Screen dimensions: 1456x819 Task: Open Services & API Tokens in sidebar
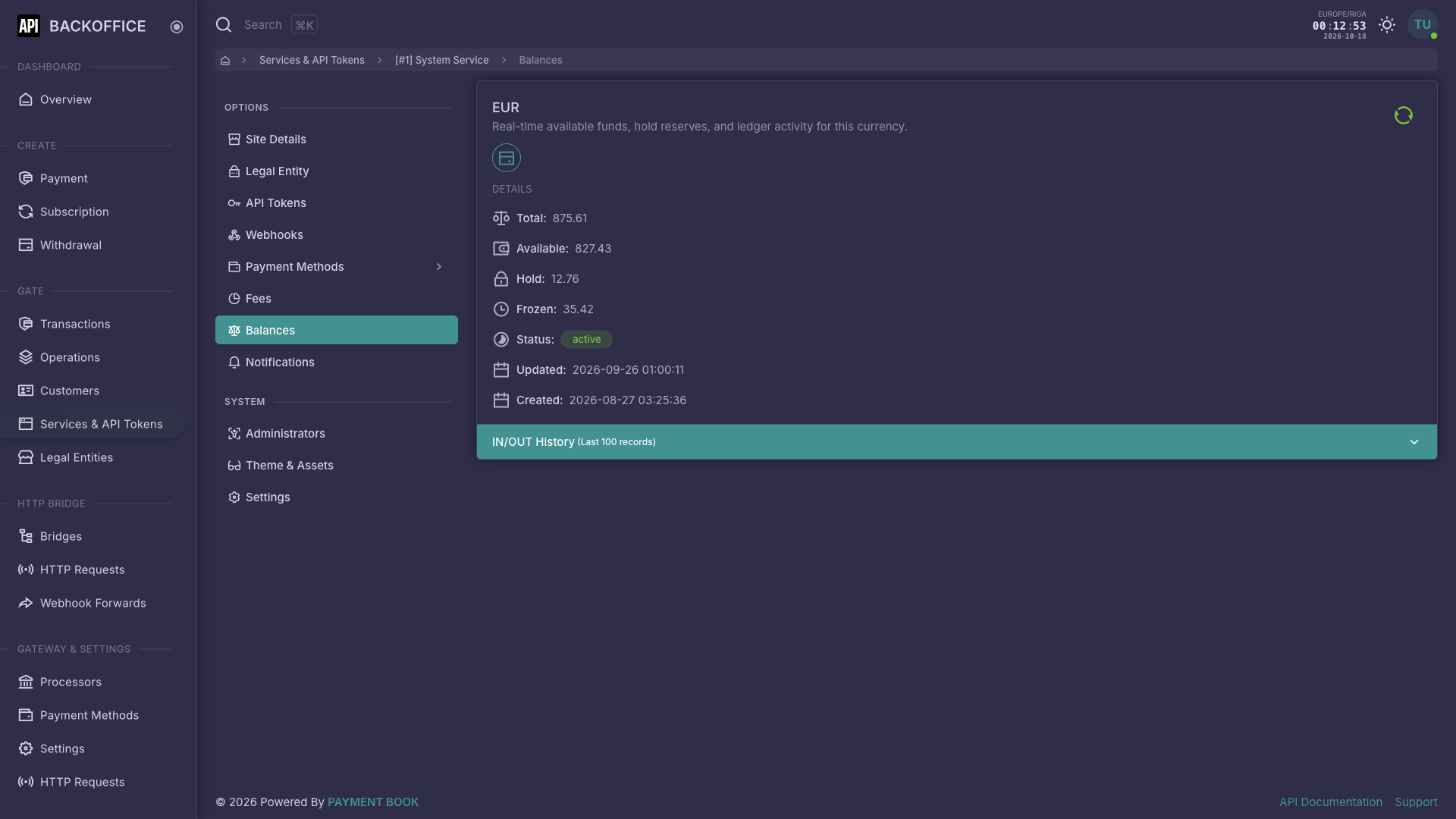point(92,424)
